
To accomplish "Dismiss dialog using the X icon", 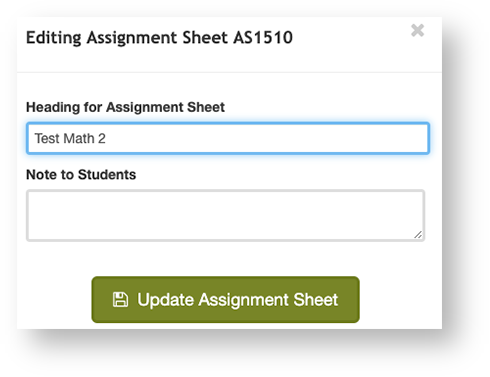I will click(417, 31).
